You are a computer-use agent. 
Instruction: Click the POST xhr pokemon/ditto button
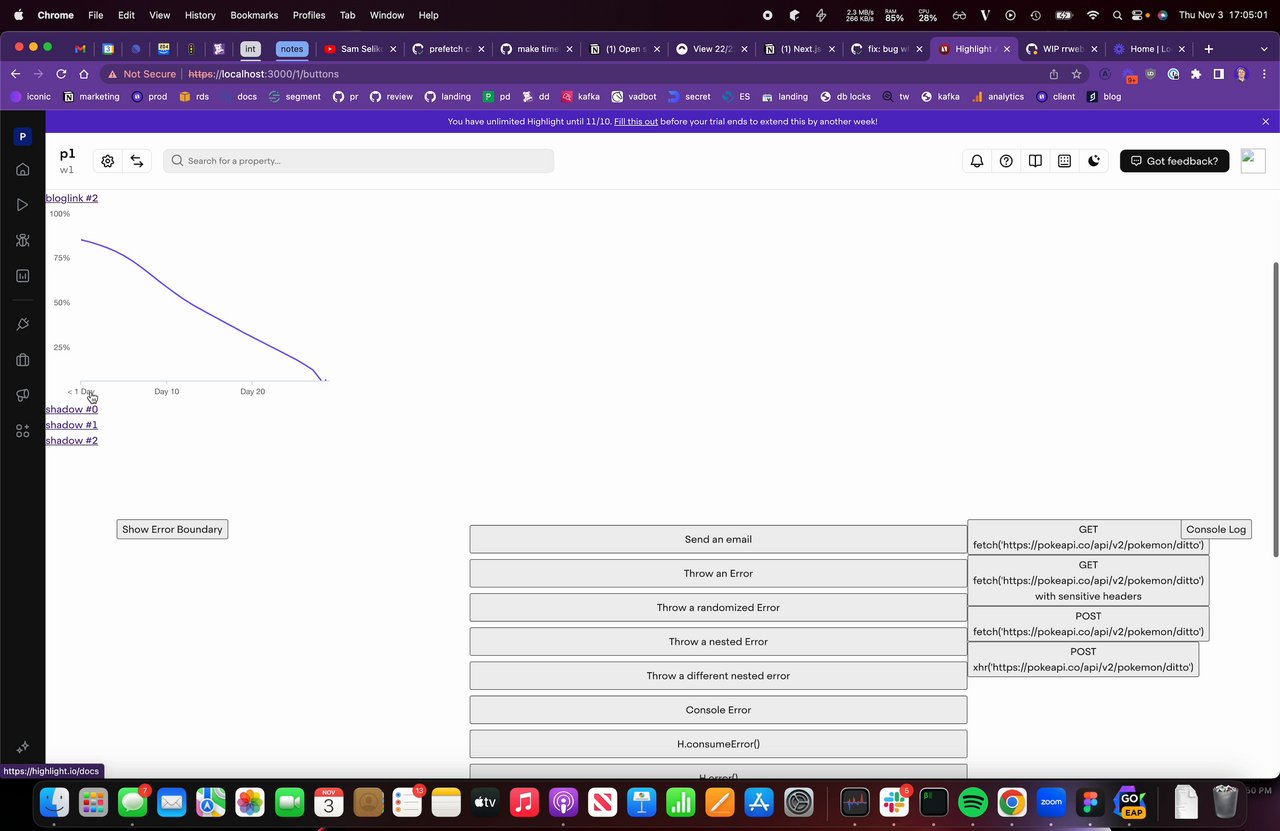[x=1083, y=659]
